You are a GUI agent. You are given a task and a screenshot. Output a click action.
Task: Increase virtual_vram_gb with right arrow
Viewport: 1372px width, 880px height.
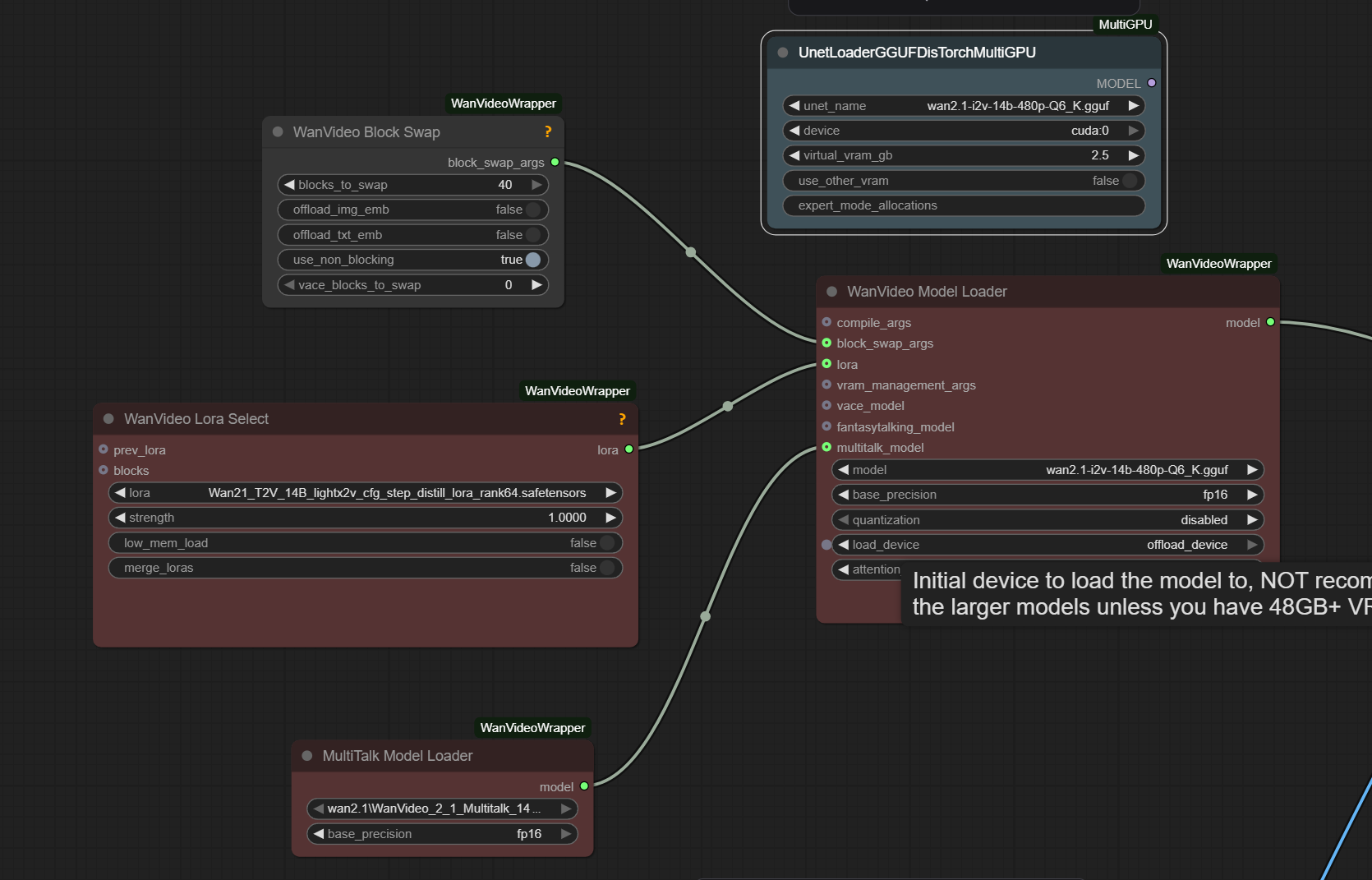point(1134,155)
